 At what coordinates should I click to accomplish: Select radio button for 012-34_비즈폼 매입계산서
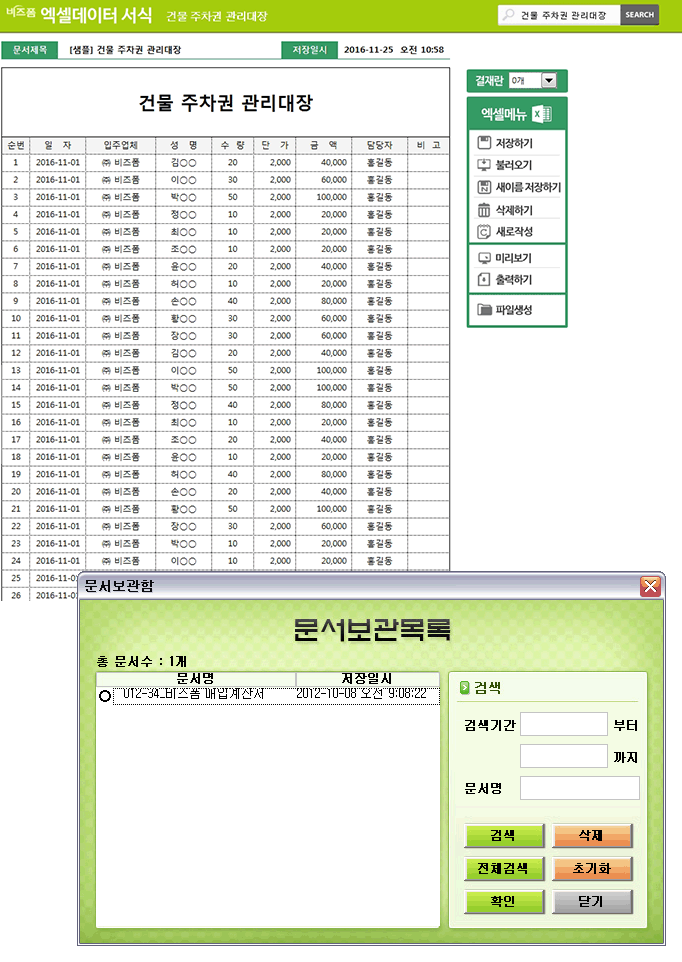(x=104, y=696)
